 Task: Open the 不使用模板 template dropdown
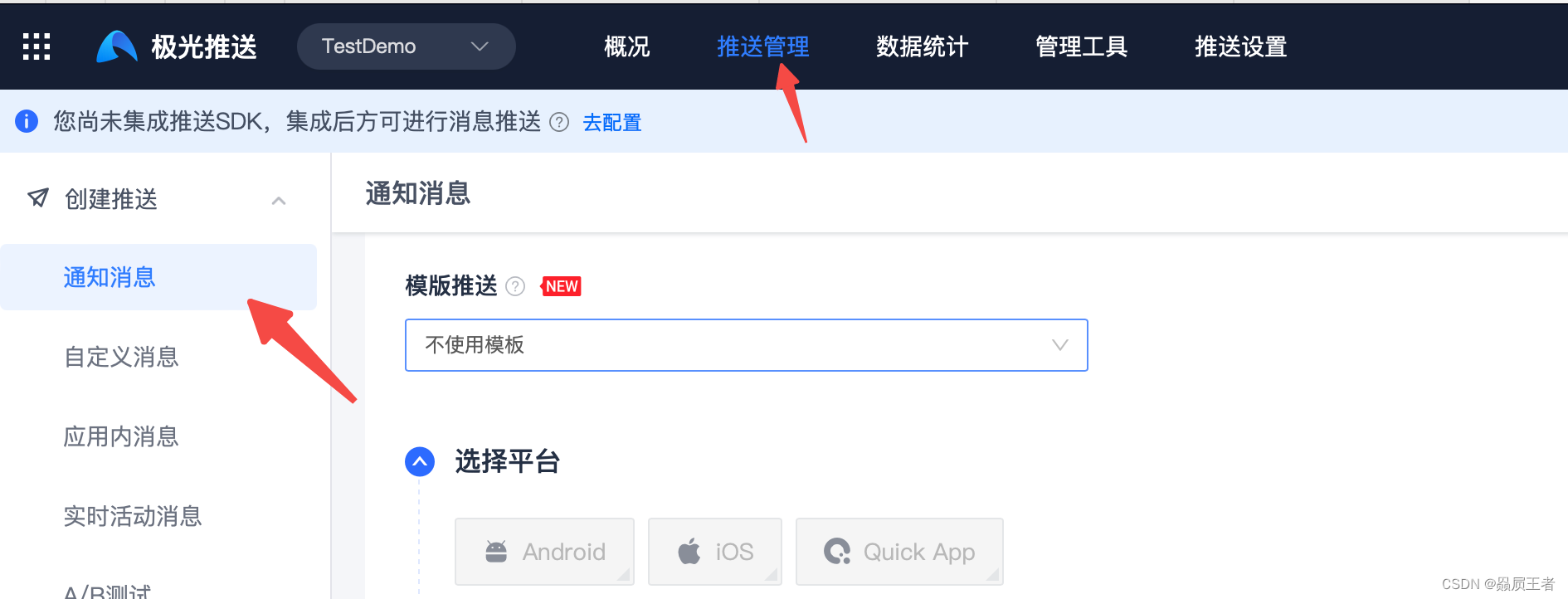click(747, 345)
